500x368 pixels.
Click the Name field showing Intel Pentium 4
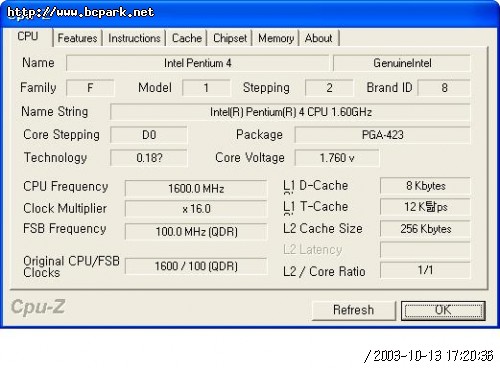coord(197,63)
